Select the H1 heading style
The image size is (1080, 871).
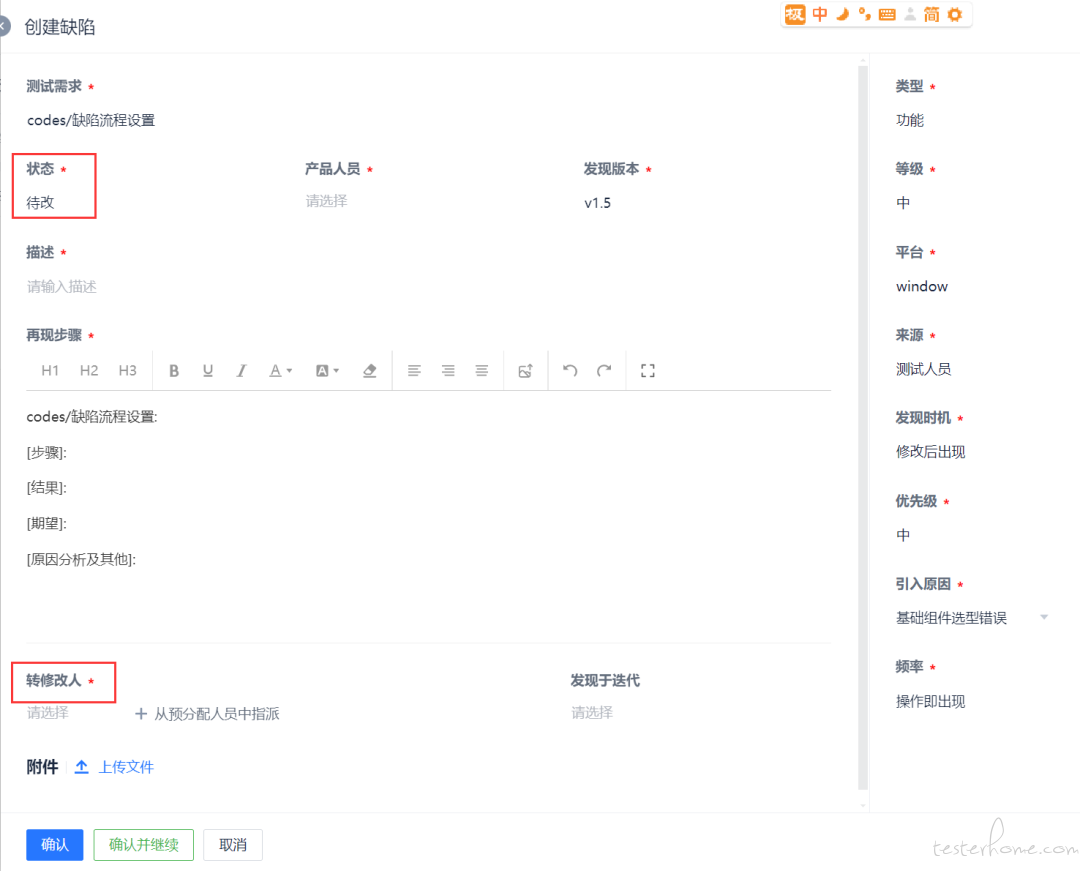pos(50,371)
